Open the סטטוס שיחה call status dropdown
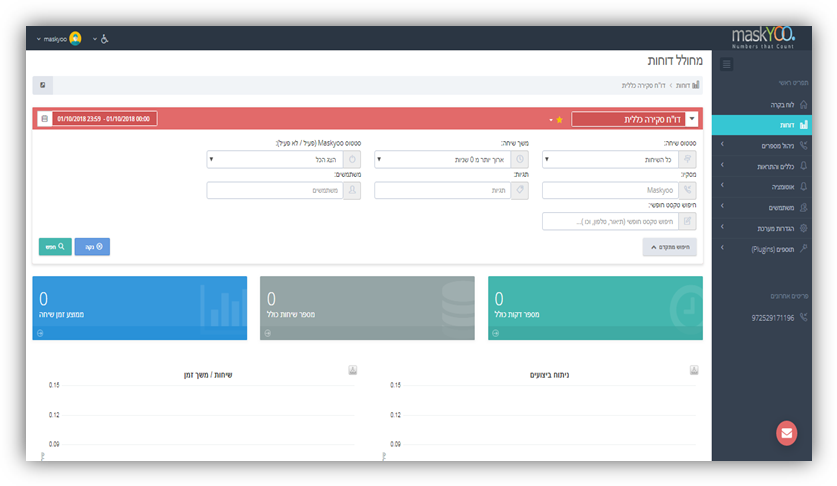837x486 pixels. [x=610, y=159]
